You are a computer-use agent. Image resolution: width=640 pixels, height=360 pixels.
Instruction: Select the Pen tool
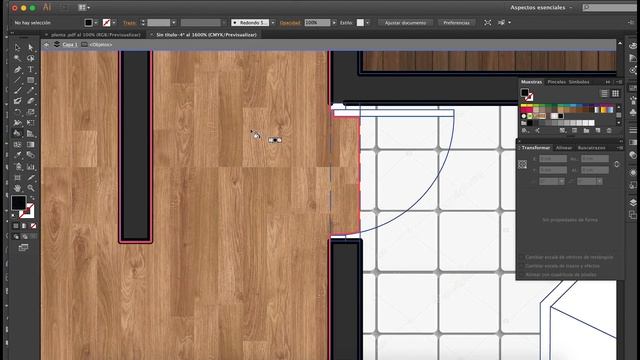tap(17, 69)
